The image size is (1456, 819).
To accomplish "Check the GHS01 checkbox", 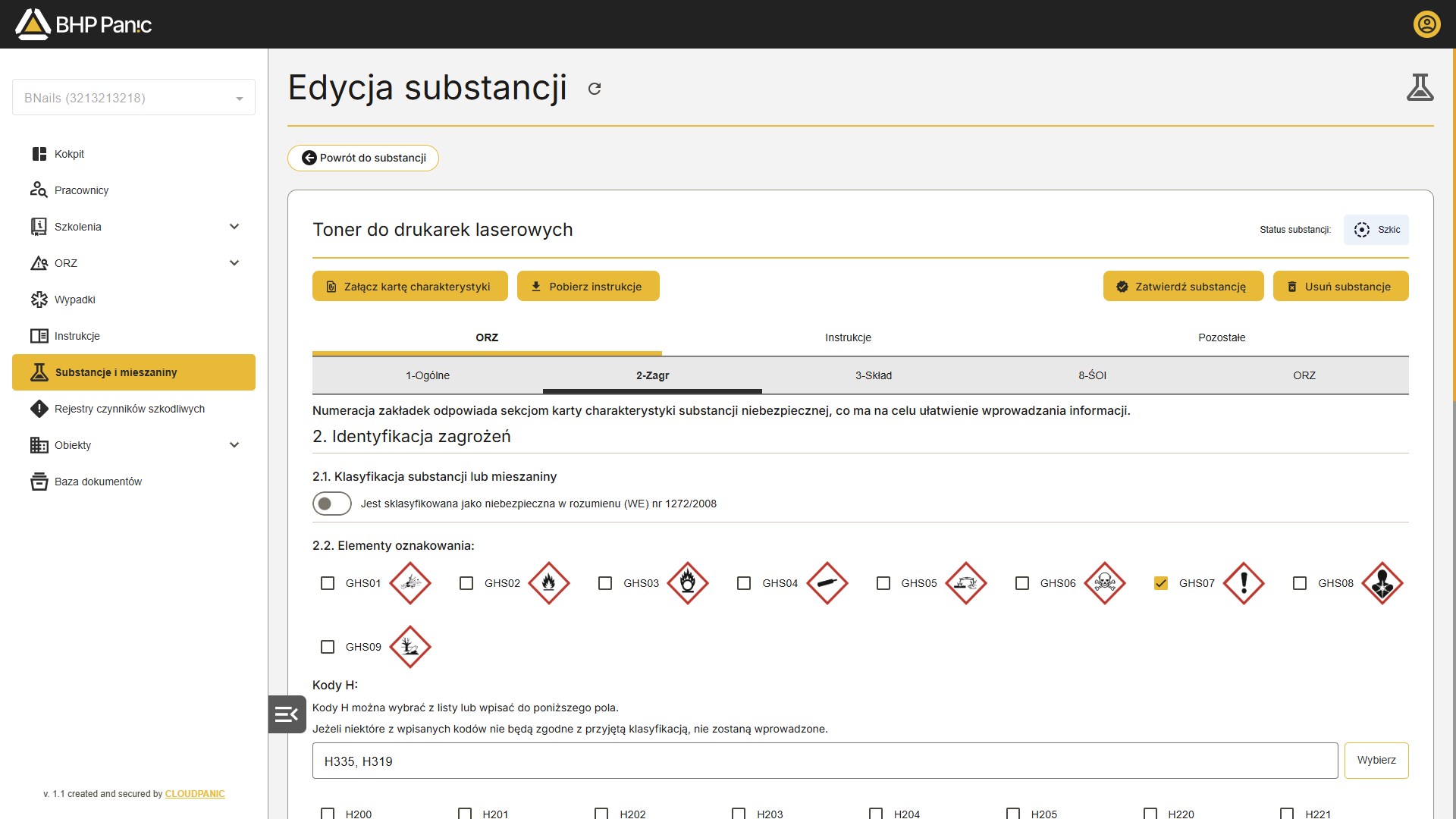I will point(328,583).
